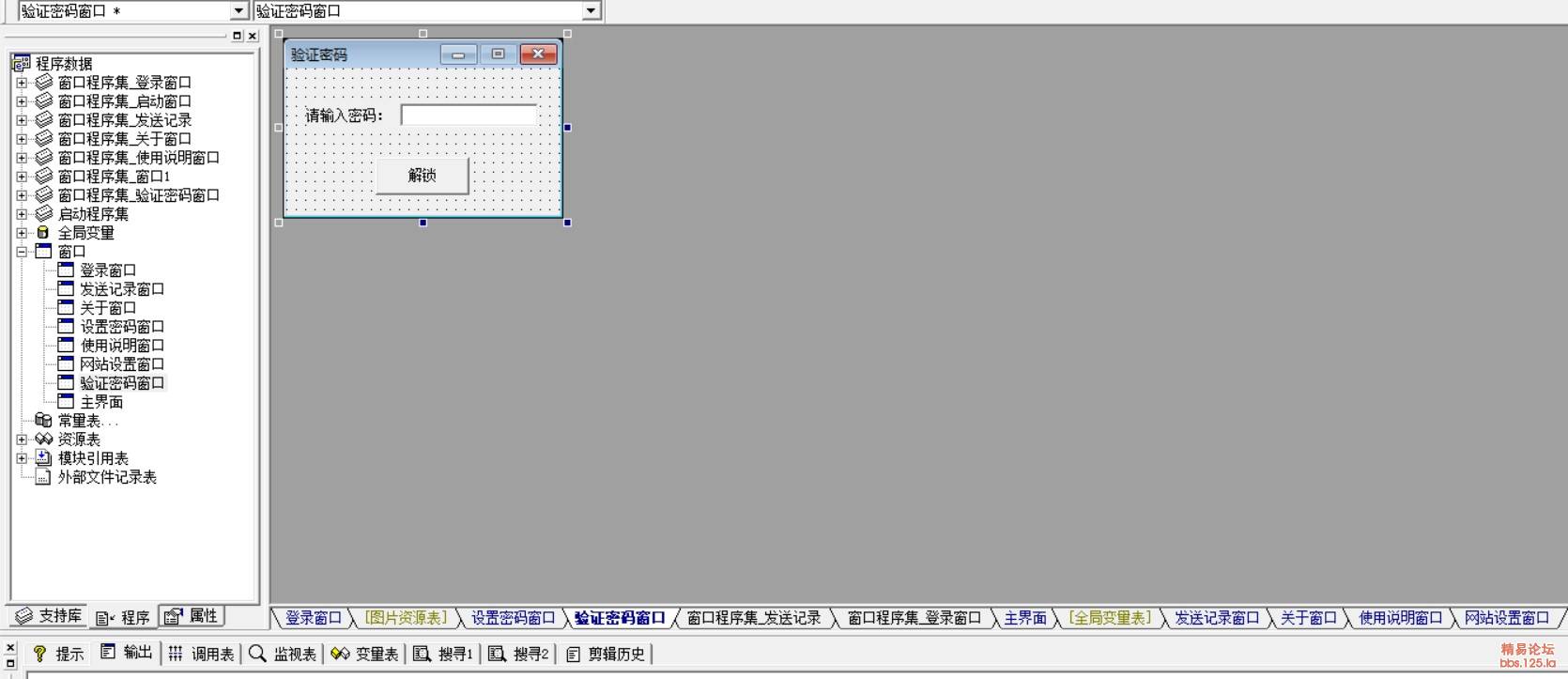The image size is (1568, 679).
Task: Show the 变量表 output tab
Action: point(364,654)
